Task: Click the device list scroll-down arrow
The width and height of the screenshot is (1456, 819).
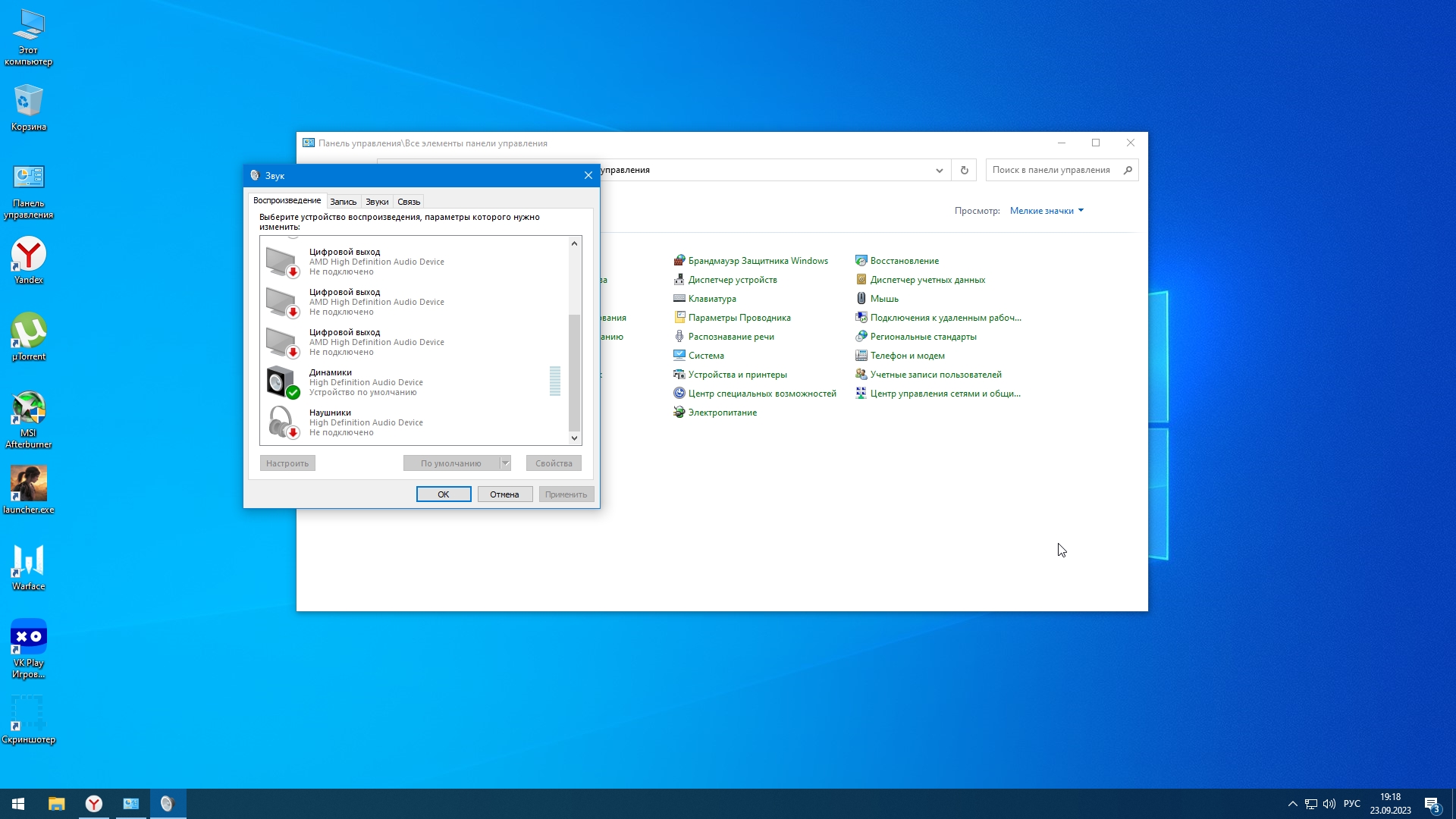Action: tap(574, 438)
